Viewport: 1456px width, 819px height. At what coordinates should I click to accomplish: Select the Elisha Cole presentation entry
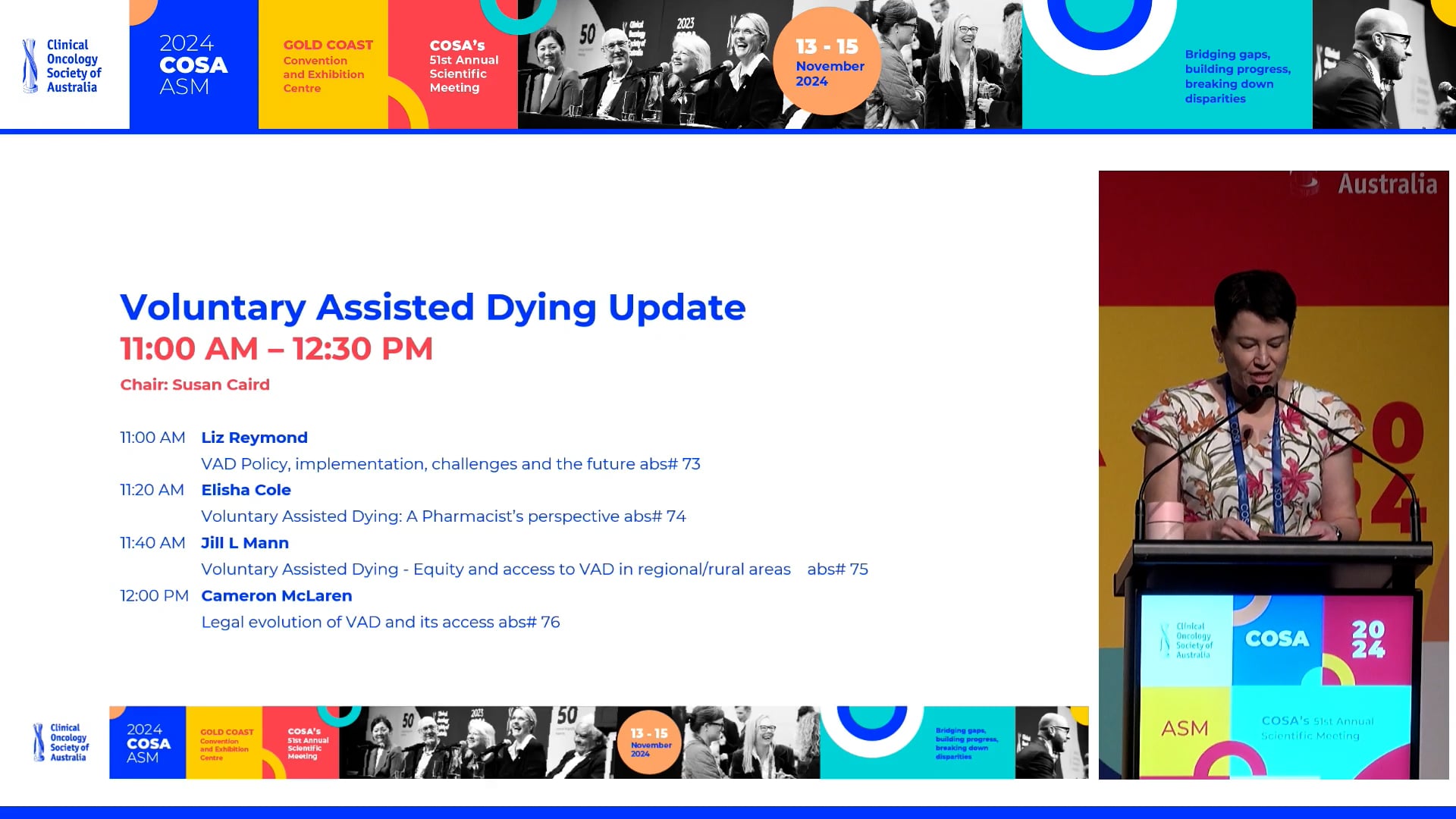(246, 490)
